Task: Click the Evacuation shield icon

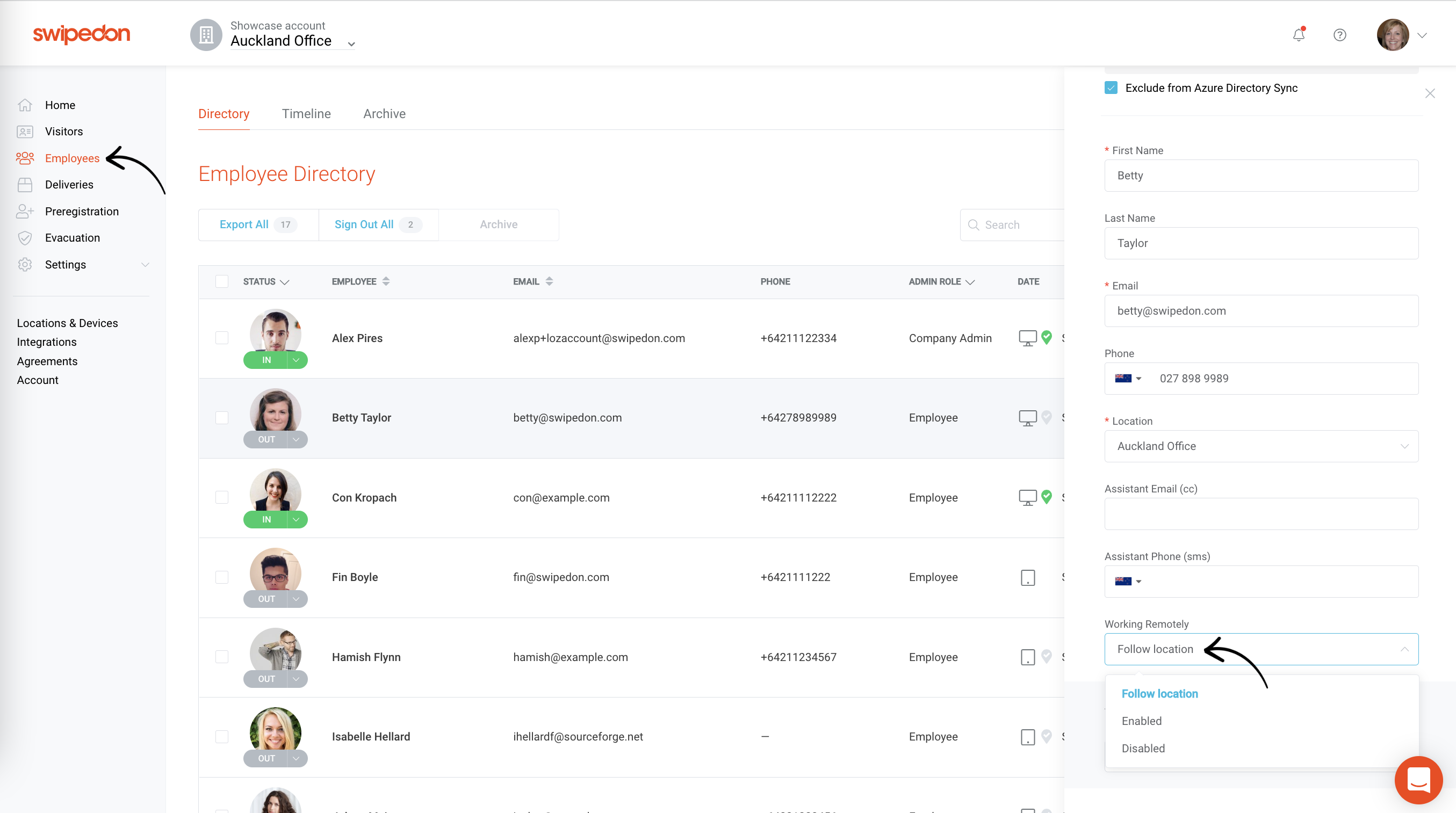Action: pos(25,238)
